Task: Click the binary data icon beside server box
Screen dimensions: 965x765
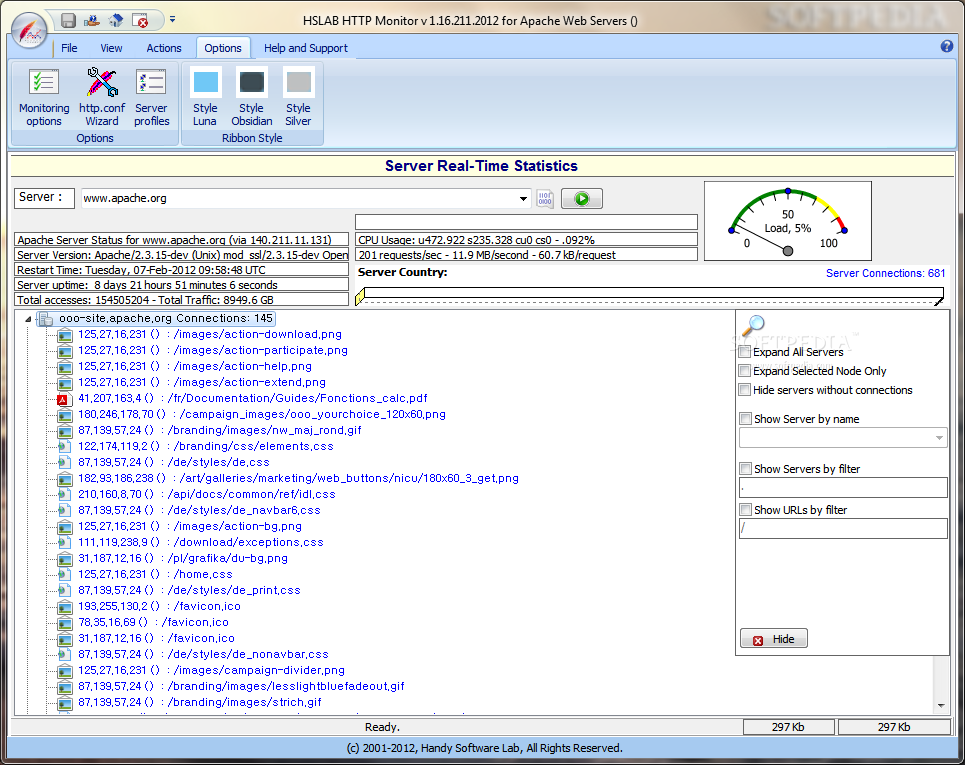Action: [545, 199]
